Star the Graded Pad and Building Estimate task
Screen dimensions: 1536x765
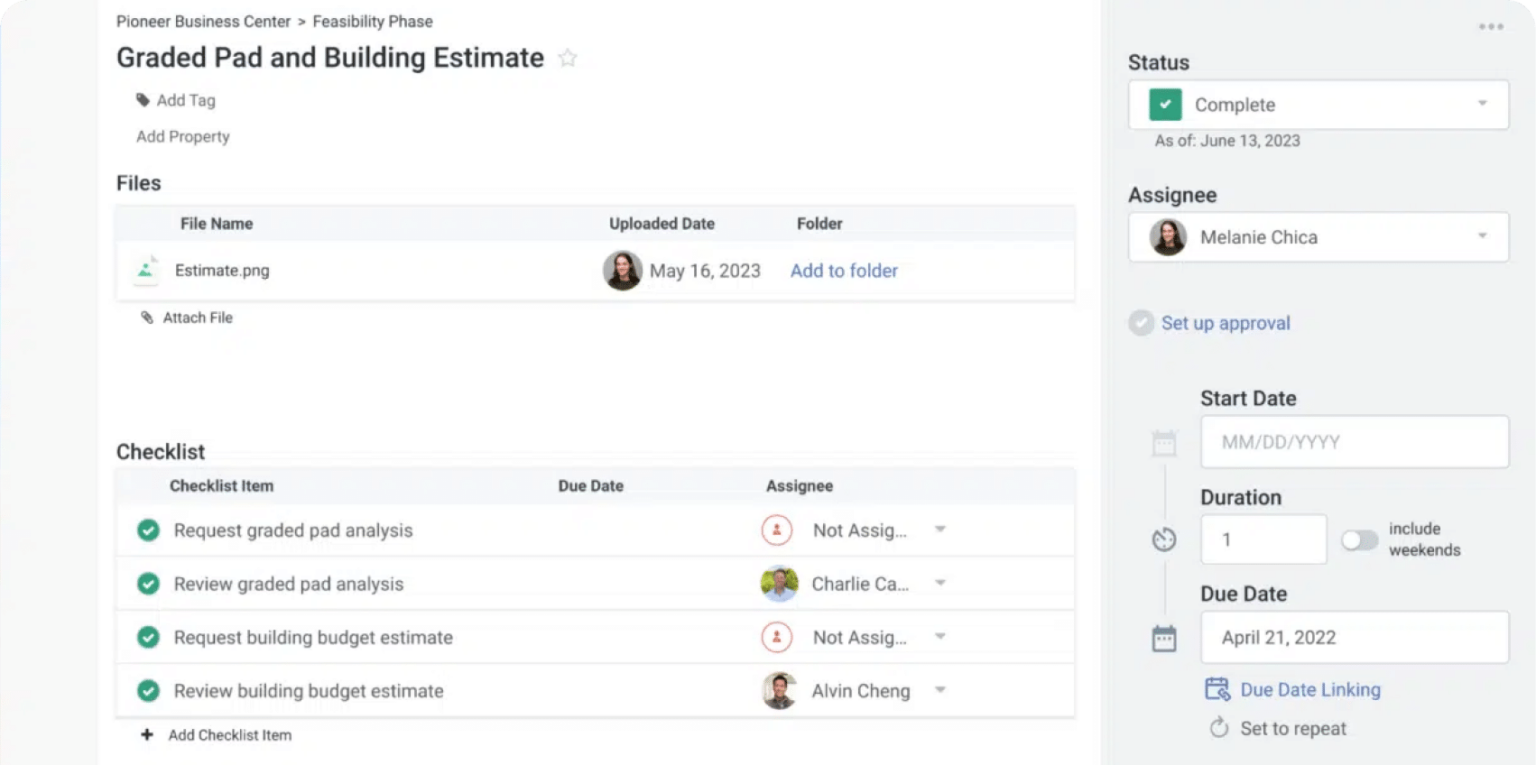(567, 58)
